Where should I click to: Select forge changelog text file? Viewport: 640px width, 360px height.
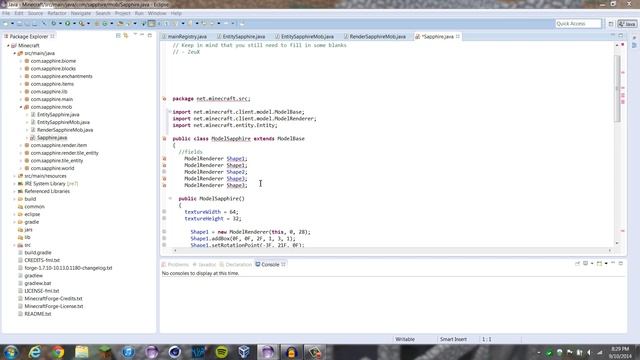coord(68,268)
